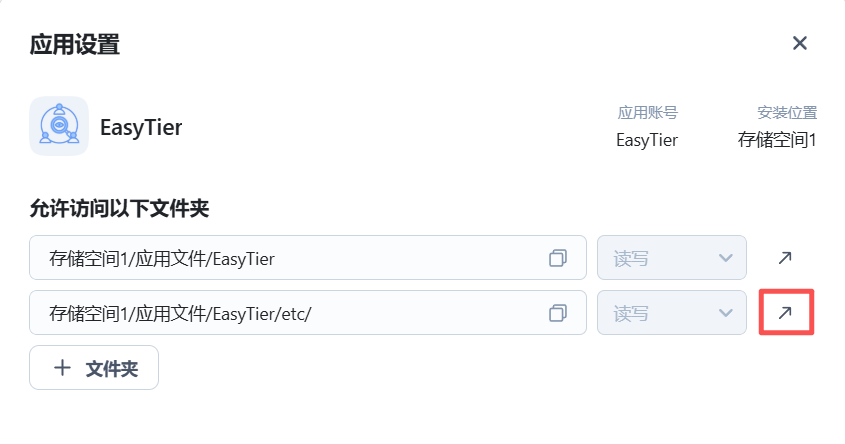Screen dimensions: 845x444
Task: Click the large EasyTier app name text
Action: point(141,128)
